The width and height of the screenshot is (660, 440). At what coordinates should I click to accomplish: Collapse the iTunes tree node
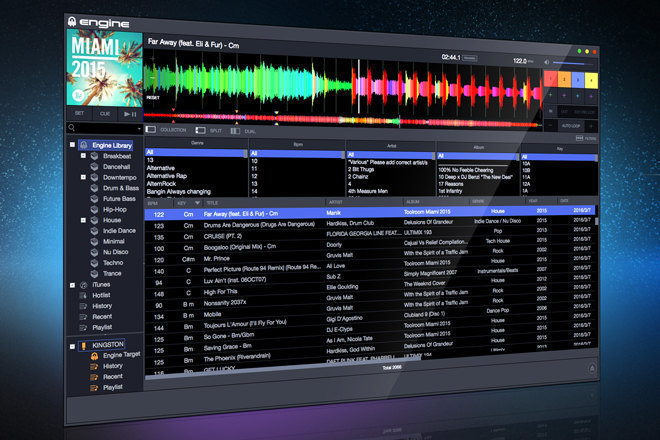(72, 285)
